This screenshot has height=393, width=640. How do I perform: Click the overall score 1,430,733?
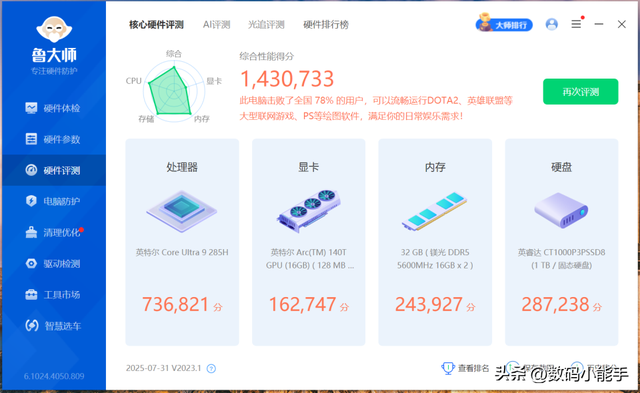tap(287, 79)
